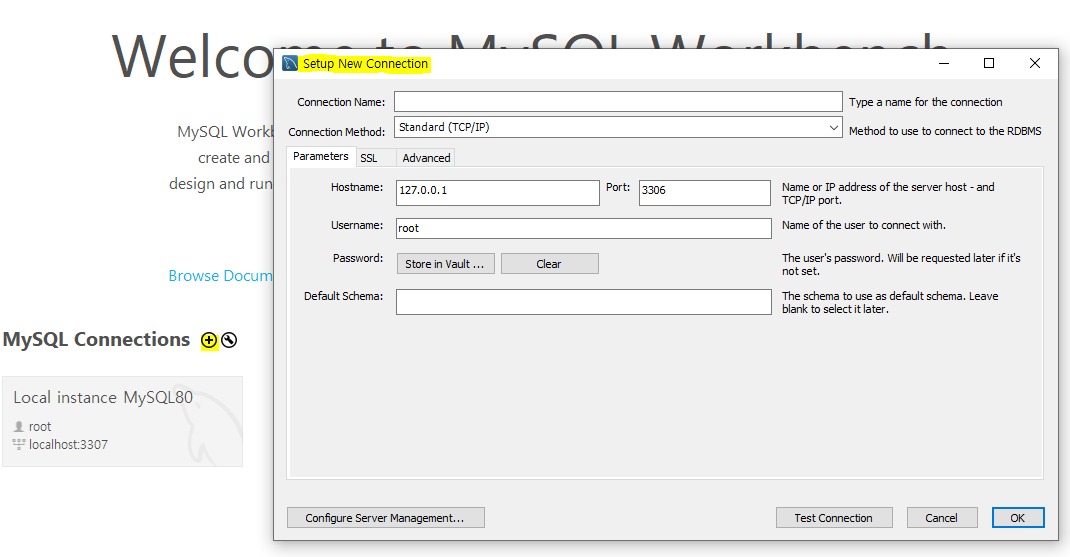The image size is (1070, 557).
Task: Click Store in Vault button
Action: click(446, 263)
